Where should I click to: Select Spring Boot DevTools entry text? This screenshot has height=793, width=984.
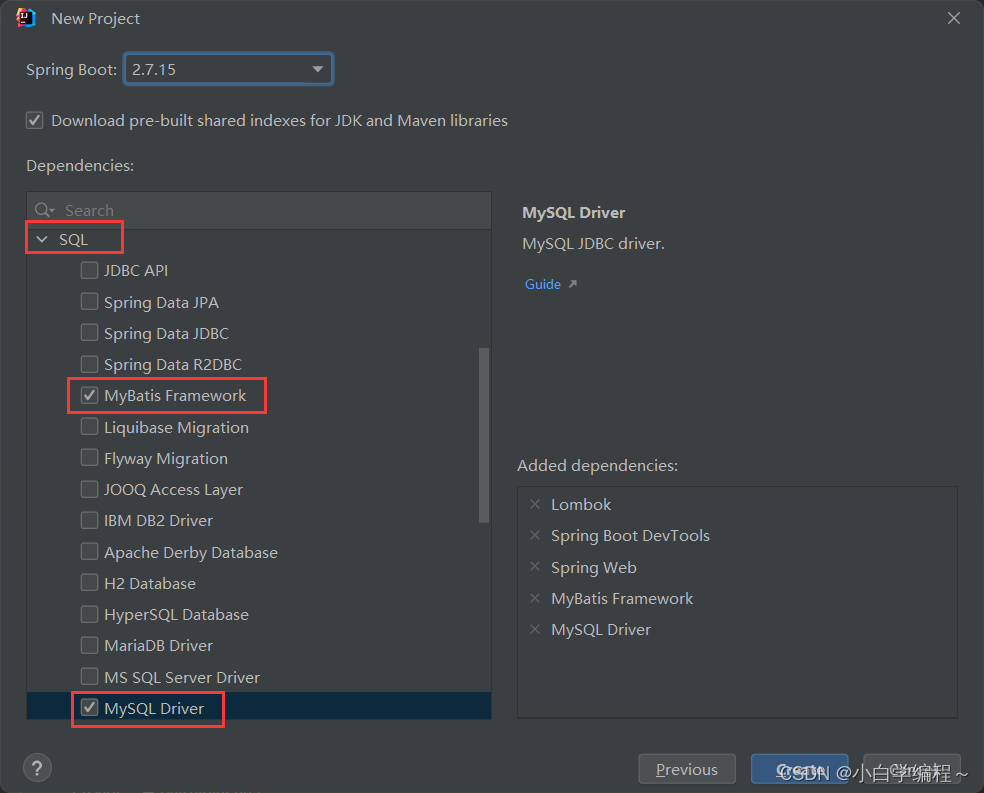click(630, 536)
